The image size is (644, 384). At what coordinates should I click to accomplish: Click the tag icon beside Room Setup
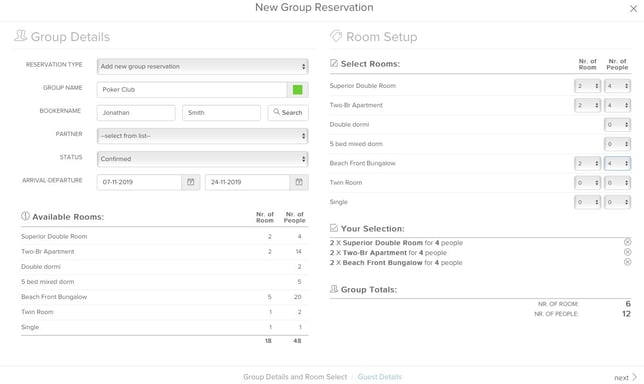[x=336, y=36]
